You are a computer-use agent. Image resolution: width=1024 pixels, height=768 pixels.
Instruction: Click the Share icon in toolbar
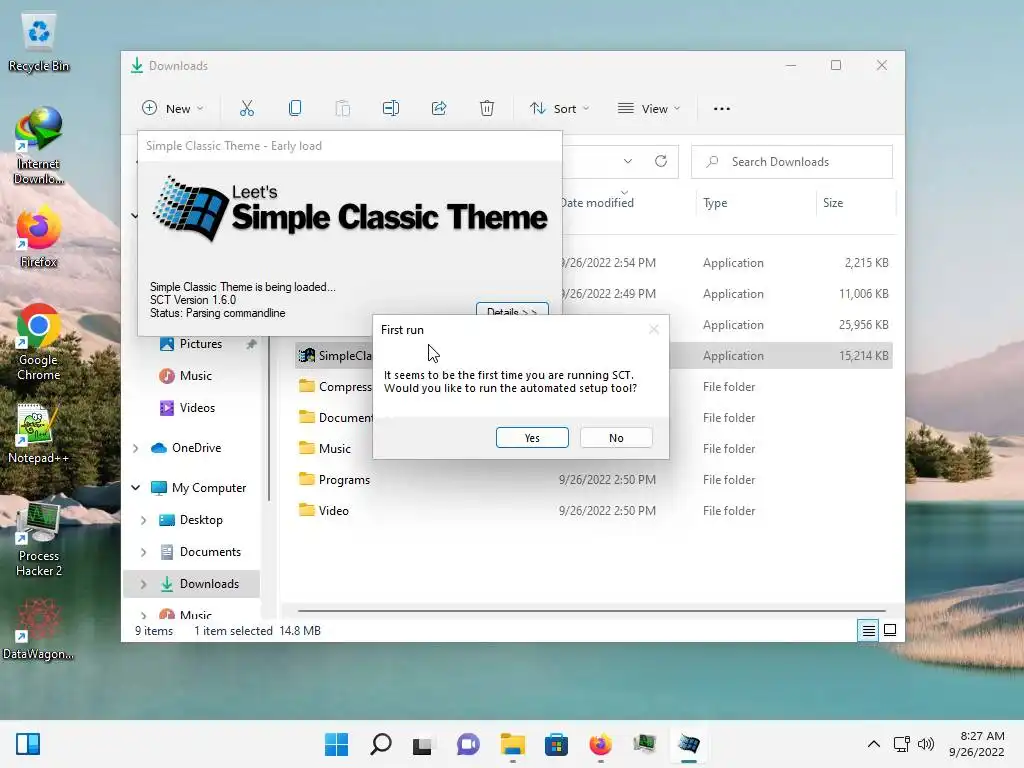[439, 108]
